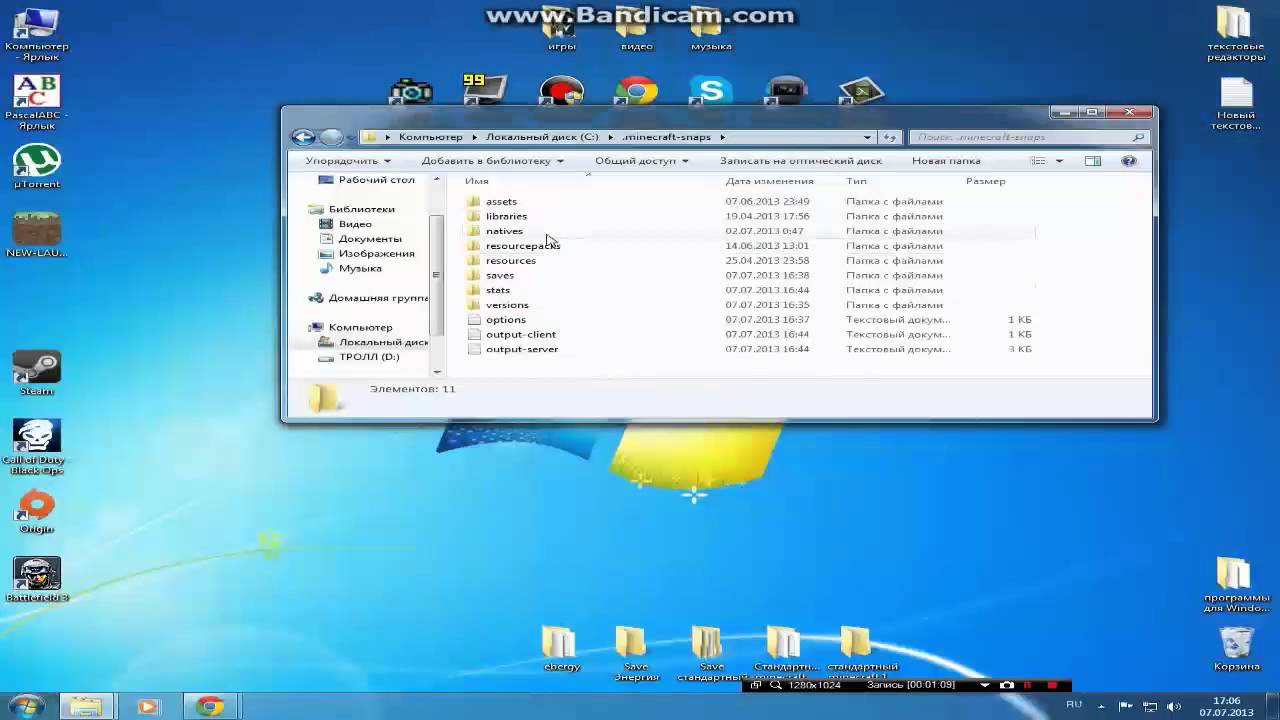Click .minecraft-snaps in the address breadcrumb
Viewport: 1280px width, 720px height.
[666, 137]
